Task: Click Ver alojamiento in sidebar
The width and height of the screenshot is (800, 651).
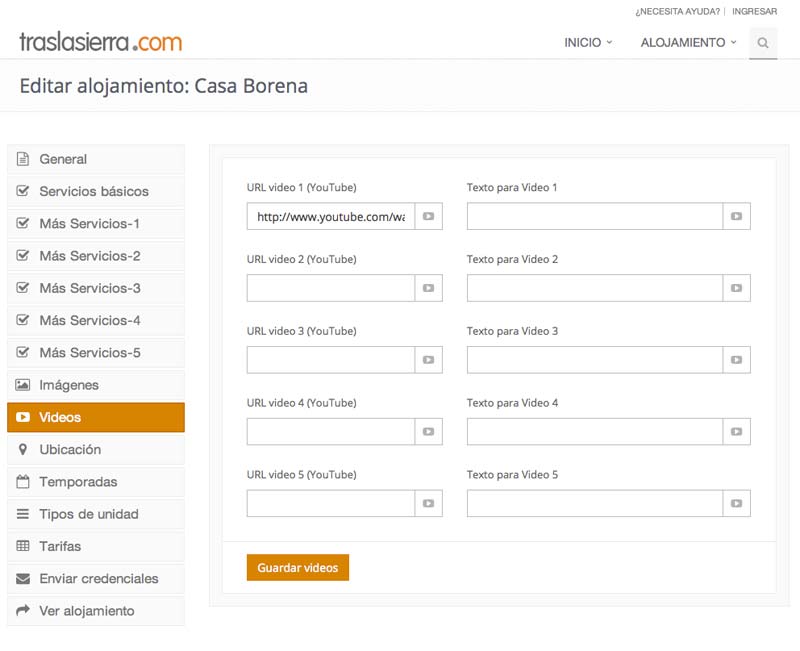Action: coord(96,611)
